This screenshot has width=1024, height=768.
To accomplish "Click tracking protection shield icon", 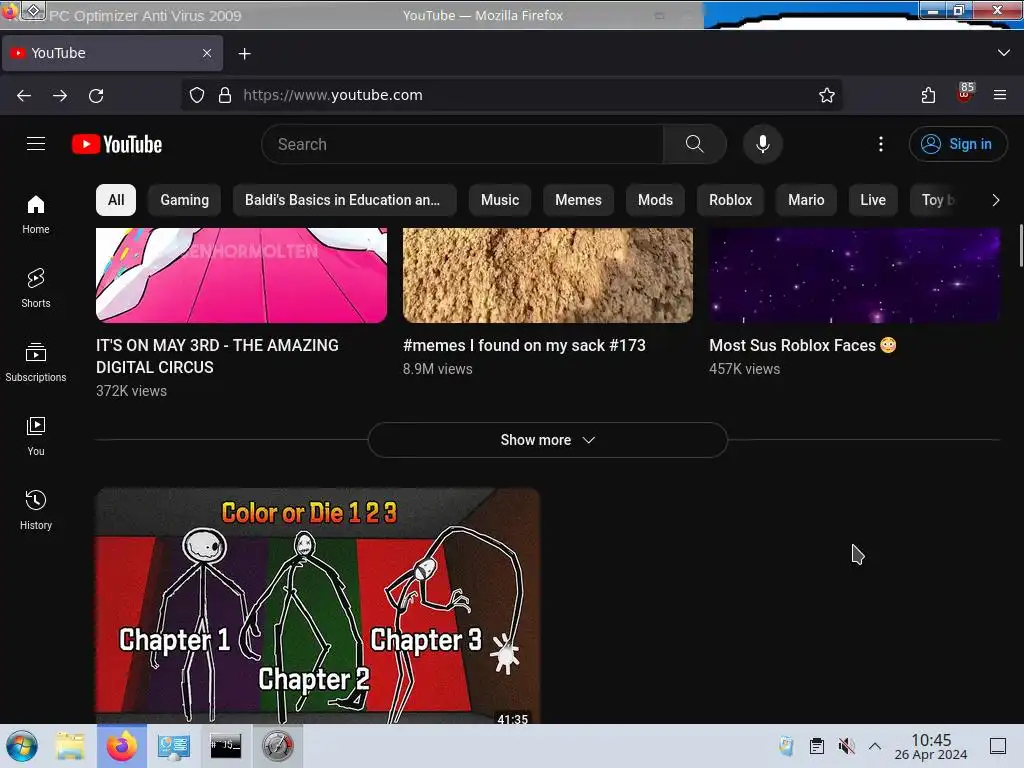I will tap(197, 95).
